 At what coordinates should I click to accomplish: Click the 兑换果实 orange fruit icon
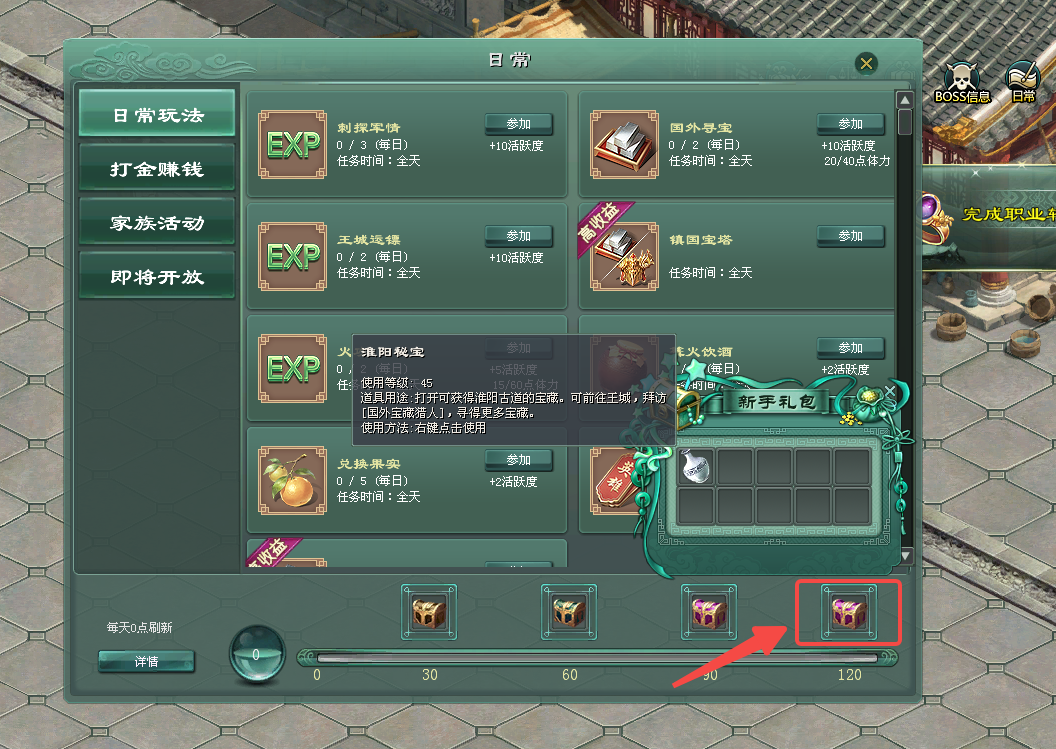[293, 480]
